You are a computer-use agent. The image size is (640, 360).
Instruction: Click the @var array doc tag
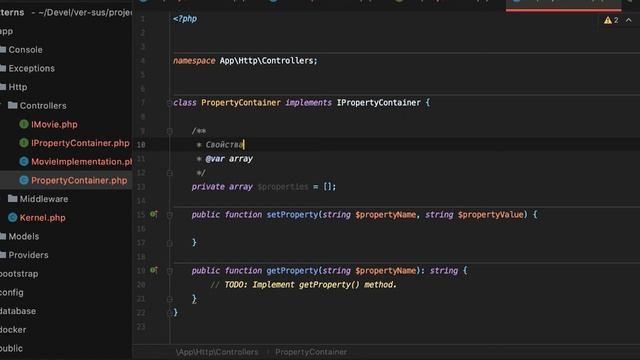click(229, 159)
